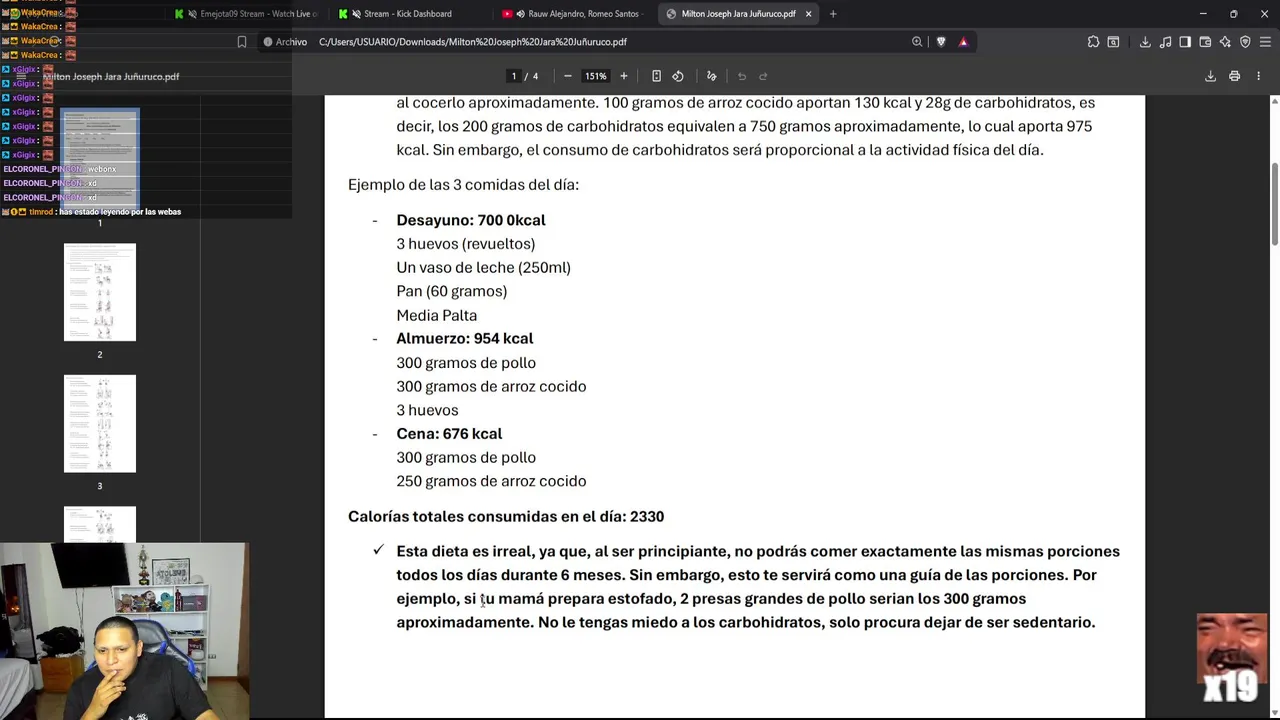Rotate the PDF counterclockwise

click(x=678, y=76)
